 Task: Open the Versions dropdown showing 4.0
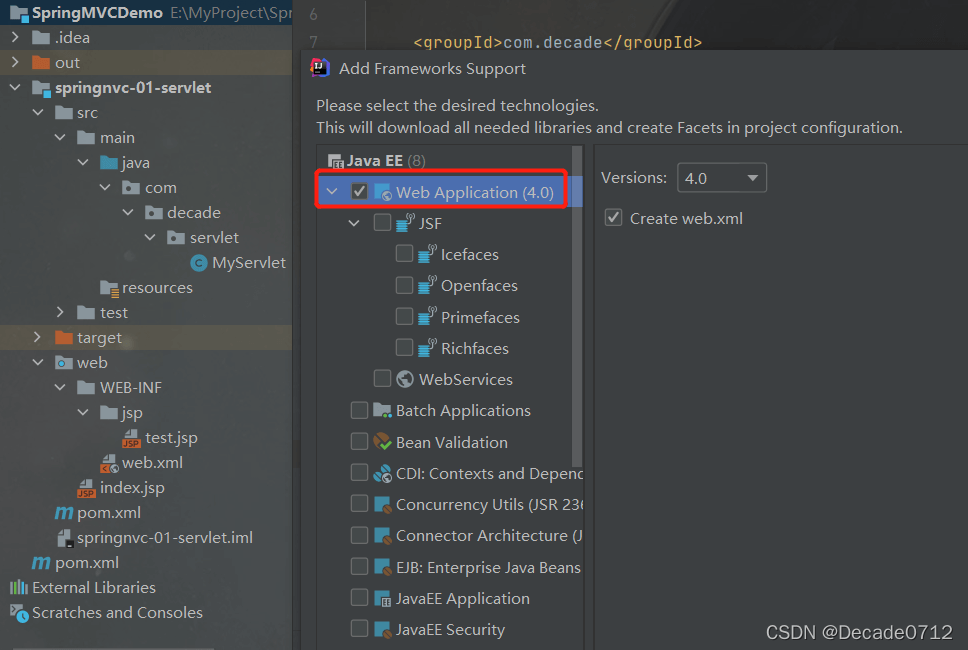point(722,178)
